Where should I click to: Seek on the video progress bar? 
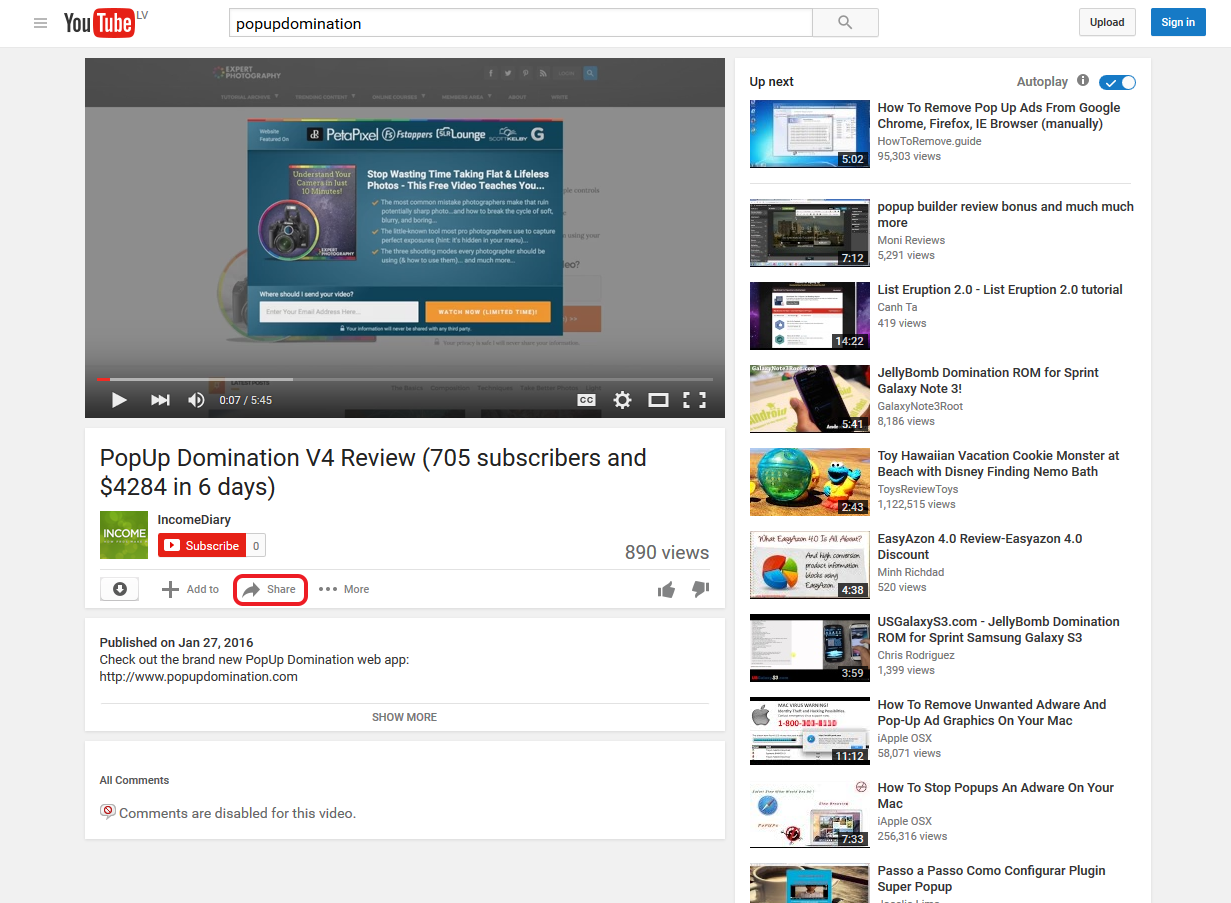tap(405, 380)
